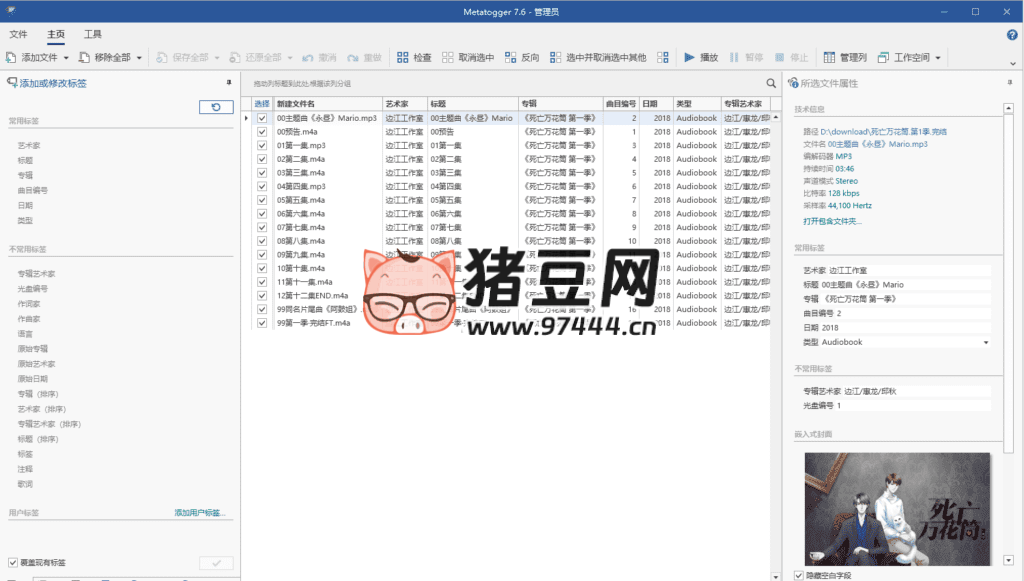
Task: Switch to the 工具 (tools) tab
Action: pyautogui.click(x=93, y=33)
